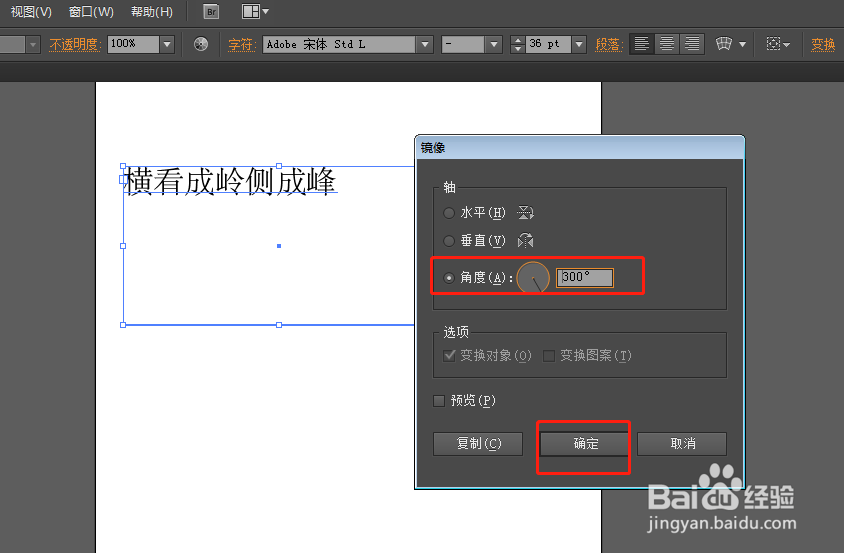Select the 垂直(V) vertical axis radio button
Screen dimensions: 844x553
click(x=448, y=241)
